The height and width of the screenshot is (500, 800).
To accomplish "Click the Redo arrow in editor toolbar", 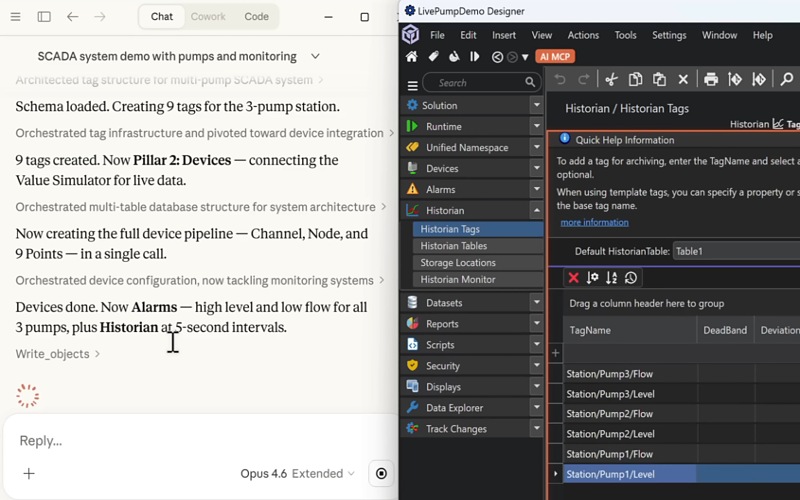I will tap(584, 80).
